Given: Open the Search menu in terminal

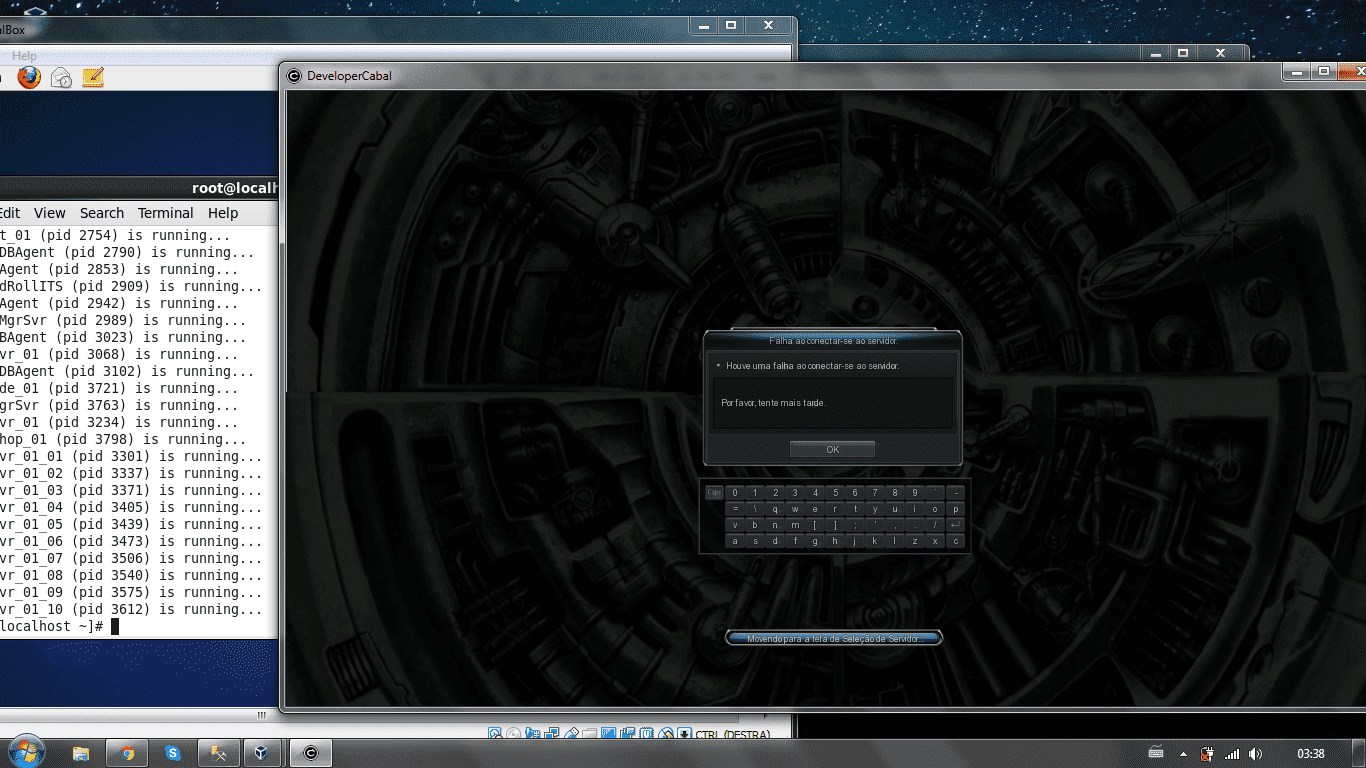Looking at the screenshot, I should 102,213.
